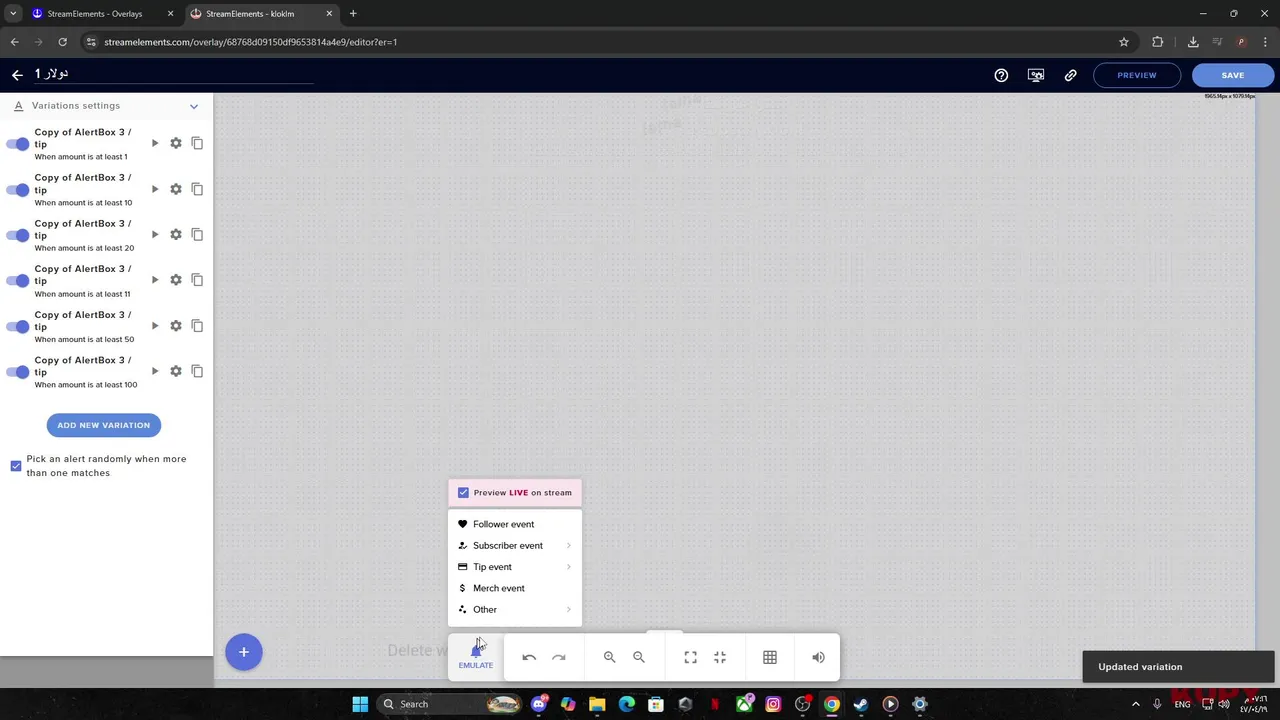Open Chrome media controls icon
The height and width of the screenshot is (720, 1280).
(1218, 42)
